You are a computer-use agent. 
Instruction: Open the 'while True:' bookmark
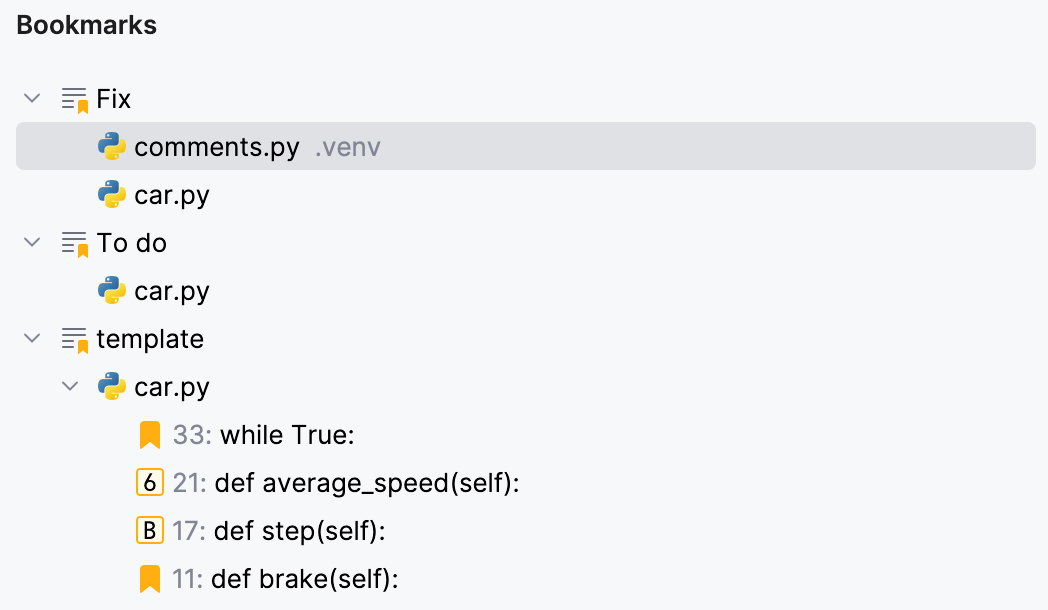(288, 435)
